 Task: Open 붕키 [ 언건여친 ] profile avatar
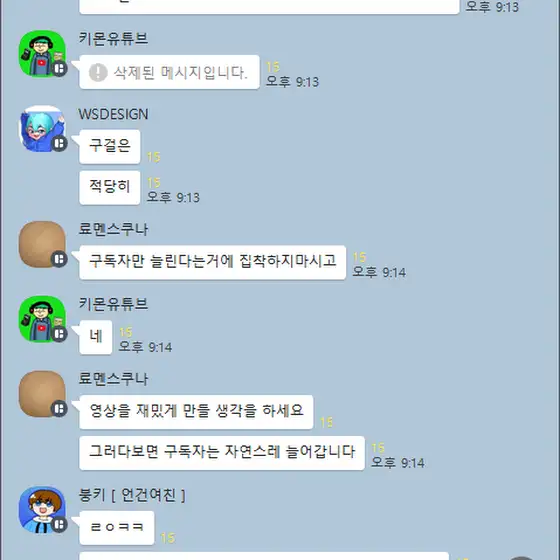42,510
